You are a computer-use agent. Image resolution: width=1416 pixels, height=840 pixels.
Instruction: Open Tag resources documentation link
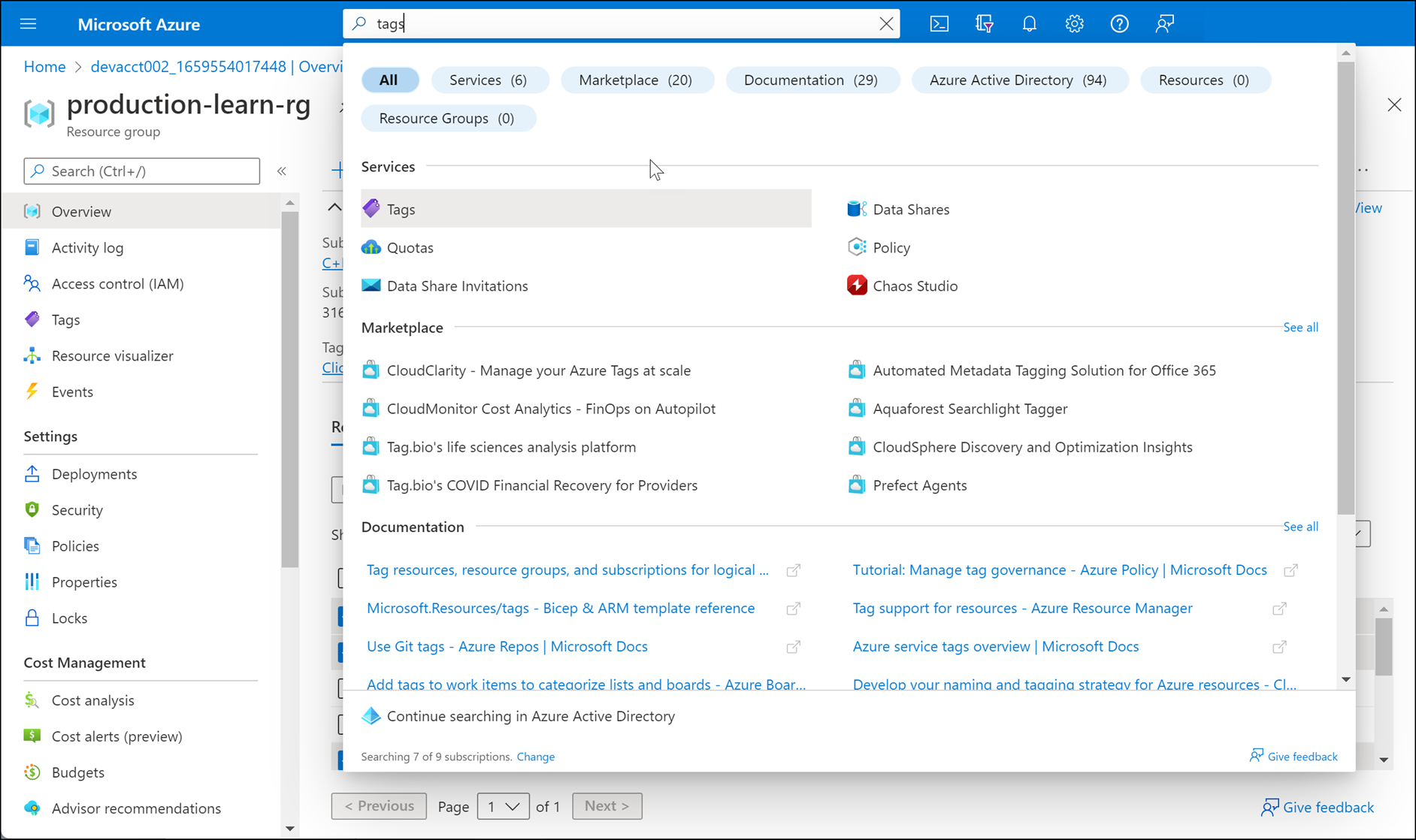pos(568,570)
